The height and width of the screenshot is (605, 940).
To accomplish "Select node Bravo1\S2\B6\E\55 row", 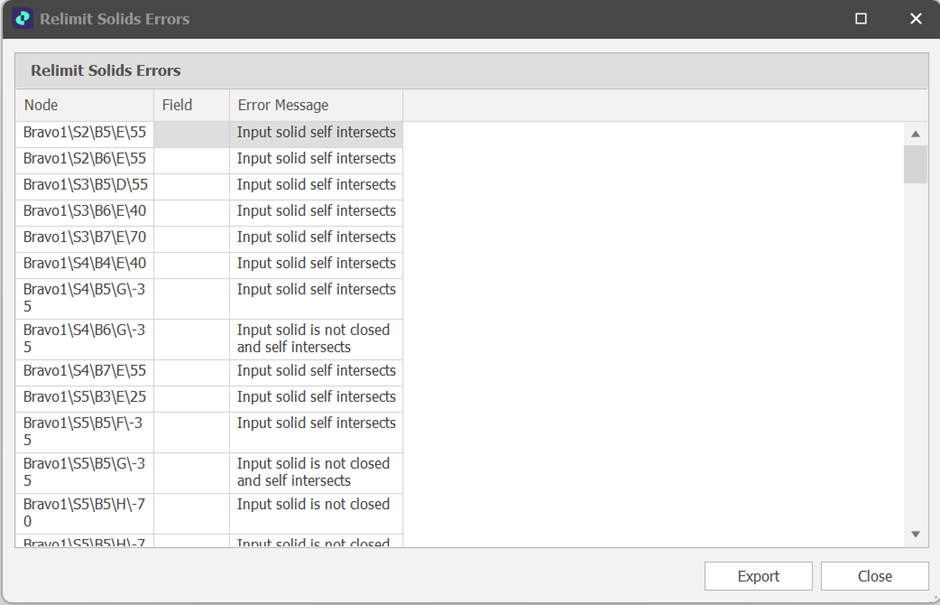I will [x=84, y=159].
